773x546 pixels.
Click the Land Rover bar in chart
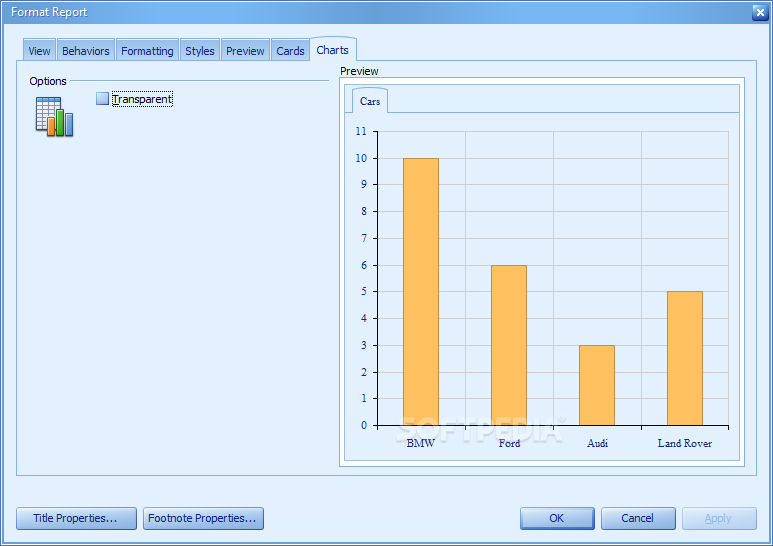tap(685, 358)
